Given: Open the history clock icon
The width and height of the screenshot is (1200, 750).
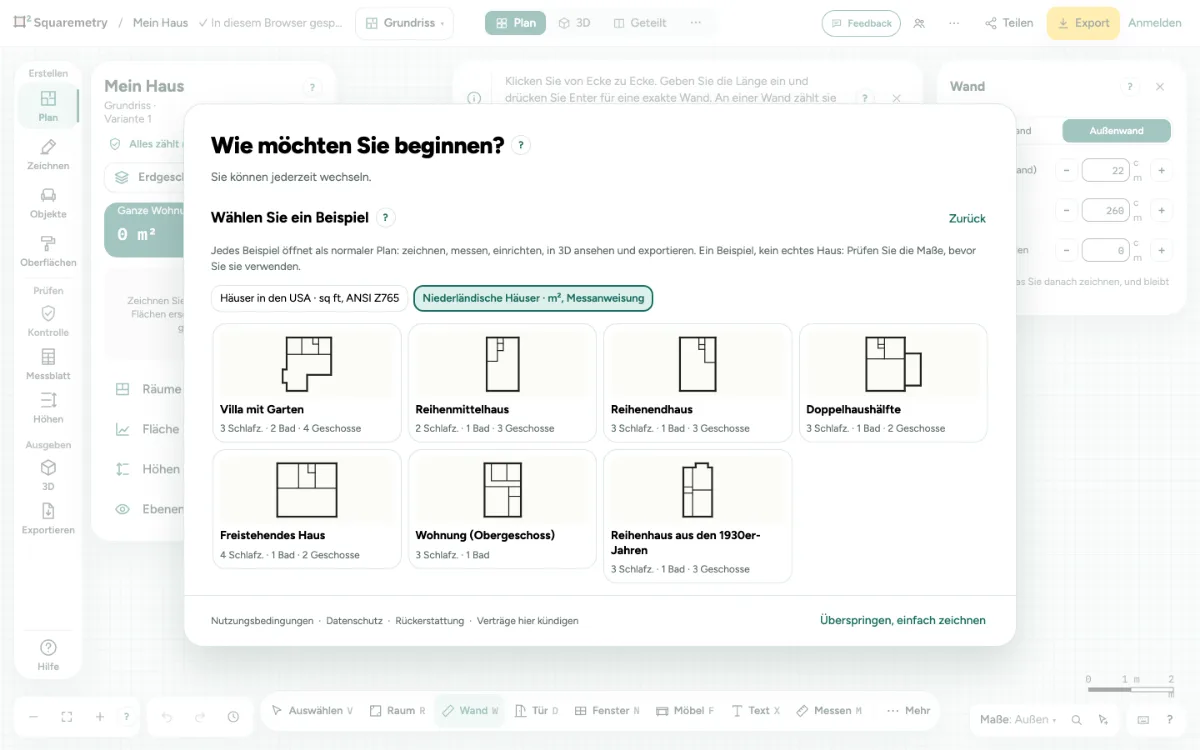Looking at the screenshot, I should click(233, 717).
